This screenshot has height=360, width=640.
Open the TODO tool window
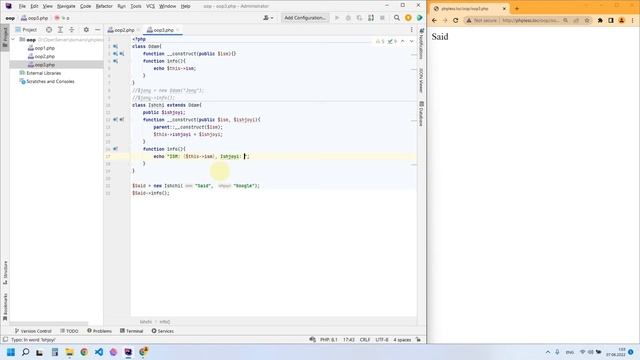point(69,331)
